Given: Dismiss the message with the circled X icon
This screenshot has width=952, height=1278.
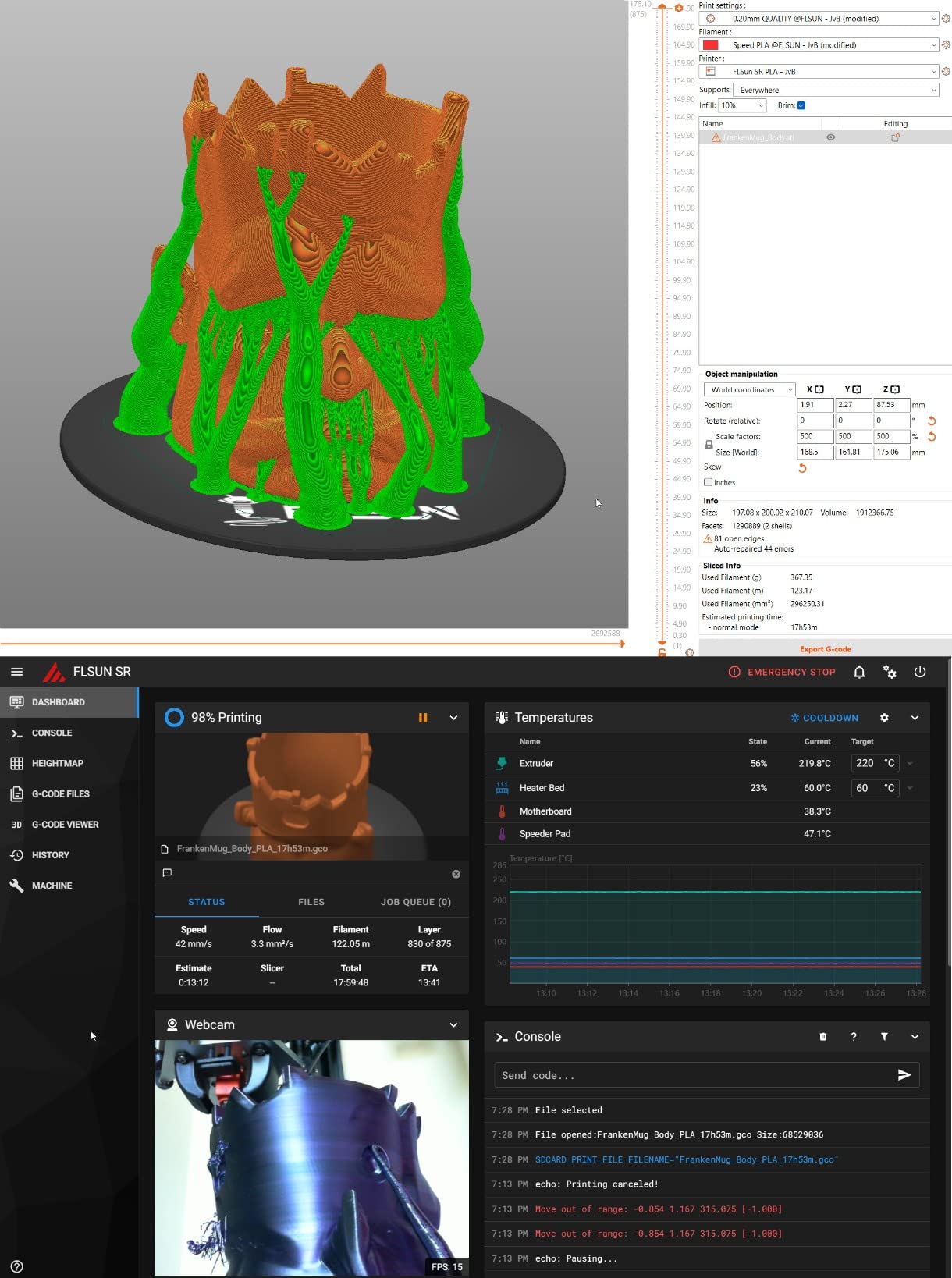Looking at the screenshot, I should (x=456, y=874).
